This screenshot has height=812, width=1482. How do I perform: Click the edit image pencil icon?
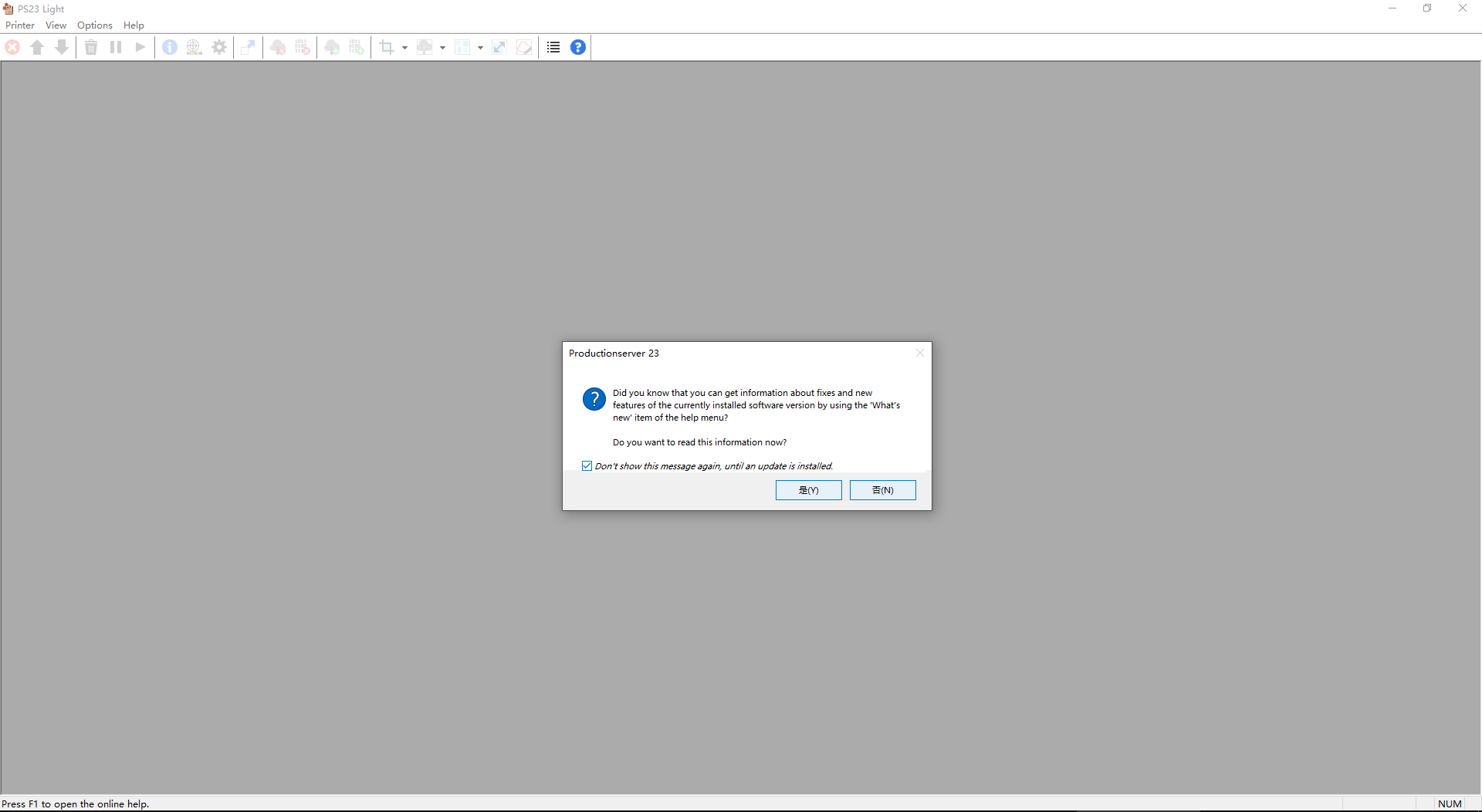(x=524, y=47)
